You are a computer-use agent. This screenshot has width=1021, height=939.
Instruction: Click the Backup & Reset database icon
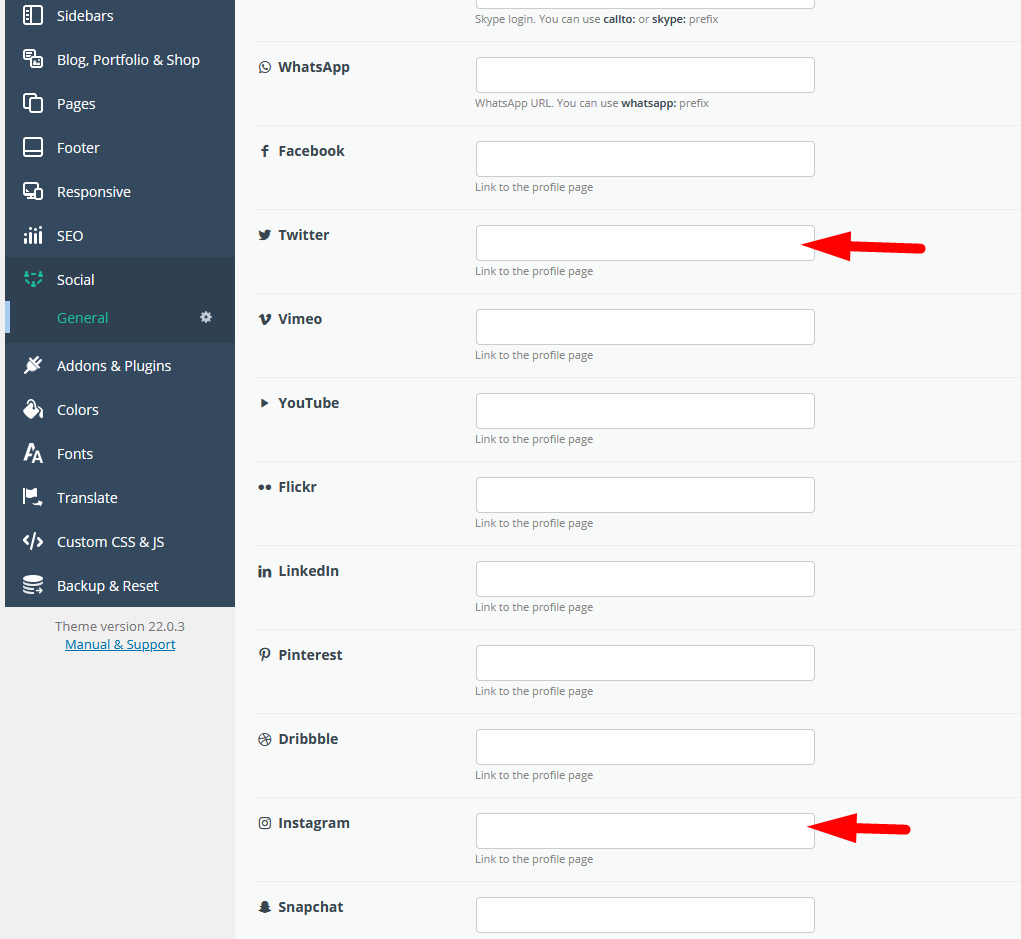pos(33,585)
